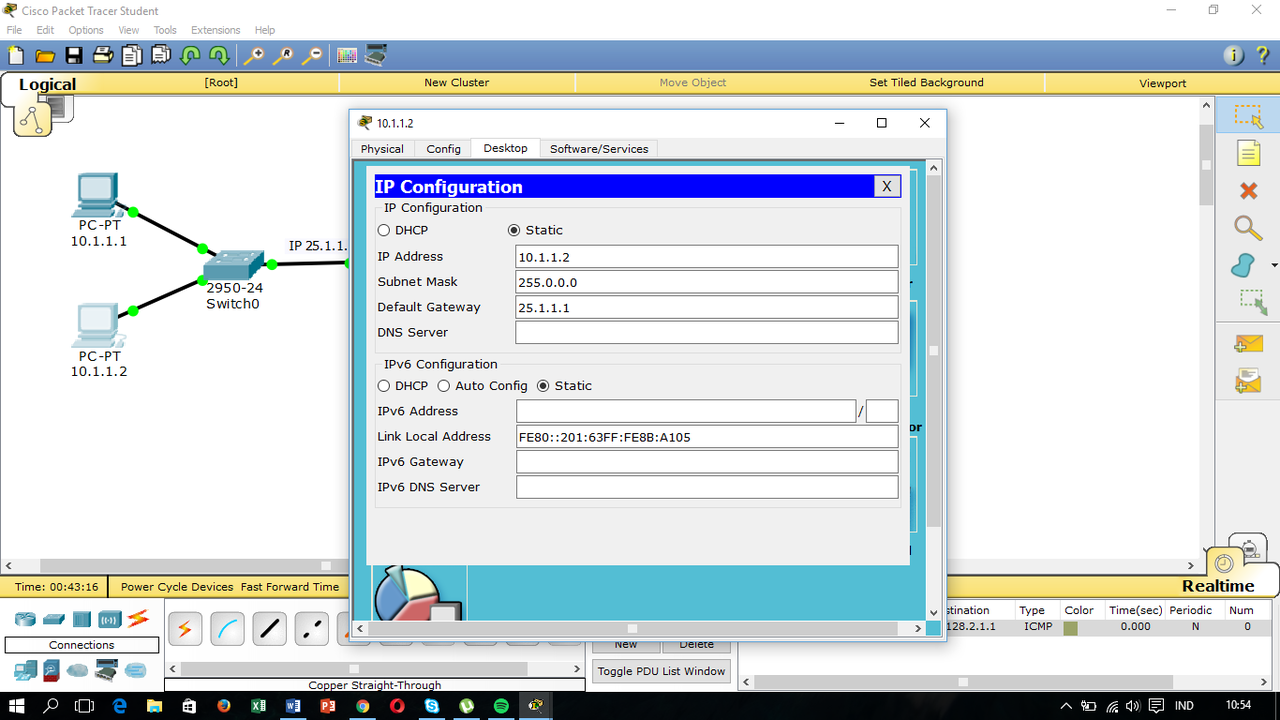Click the DNS Server input field
This screenshot has height=720, width=1280.
(x=707, y=333)
